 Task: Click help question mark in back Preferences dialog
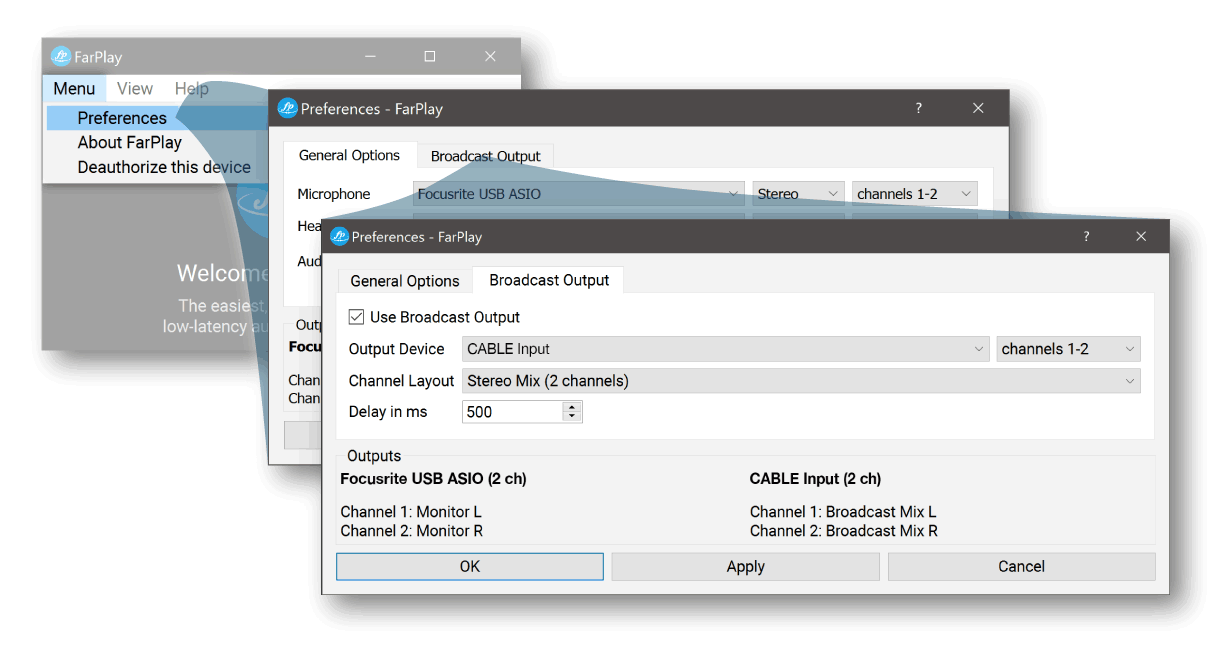pos(919,109)
